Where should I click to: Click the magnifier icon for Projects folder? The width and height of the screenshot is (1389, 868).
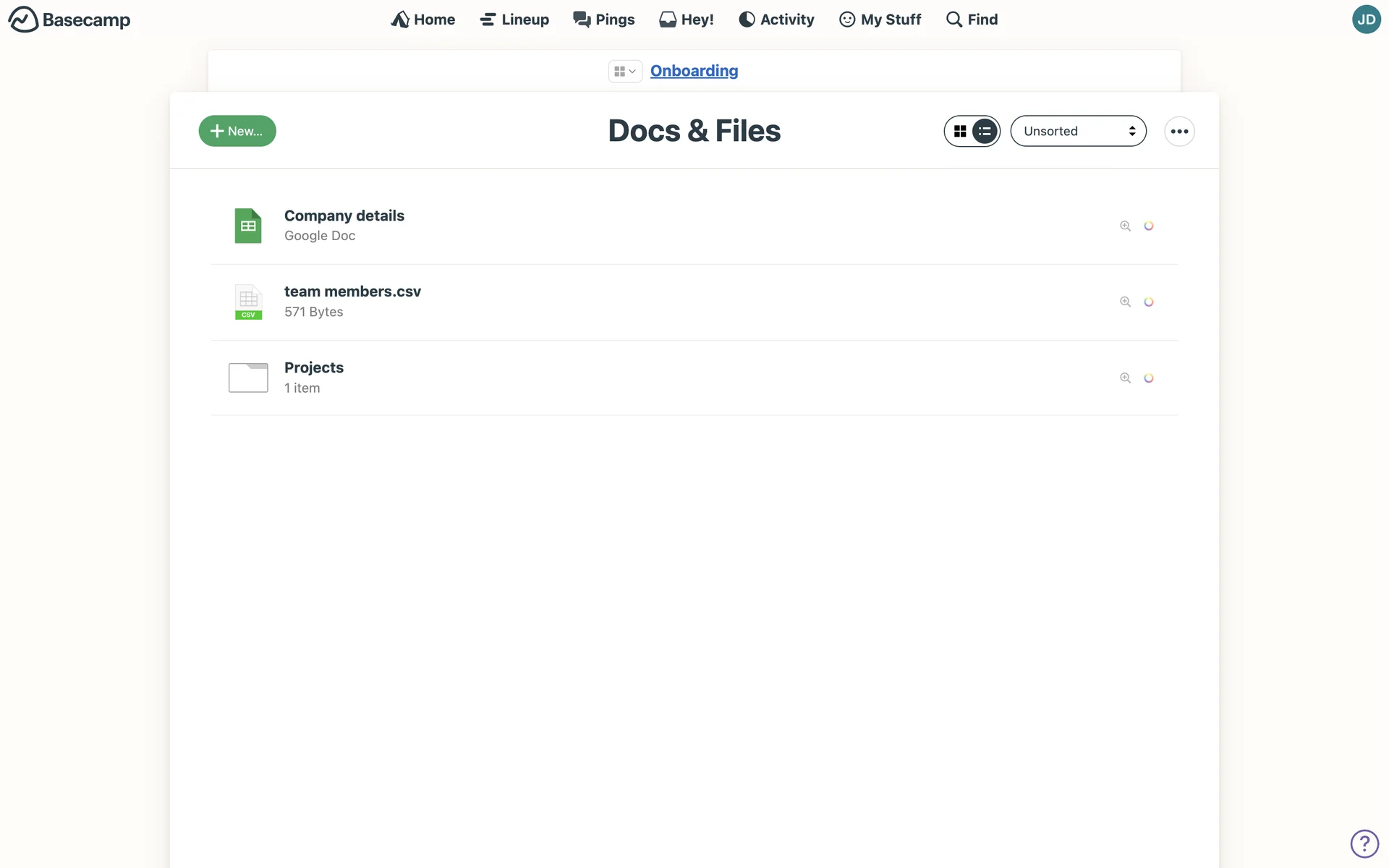pyautogui.click(x=1125, y=378)
